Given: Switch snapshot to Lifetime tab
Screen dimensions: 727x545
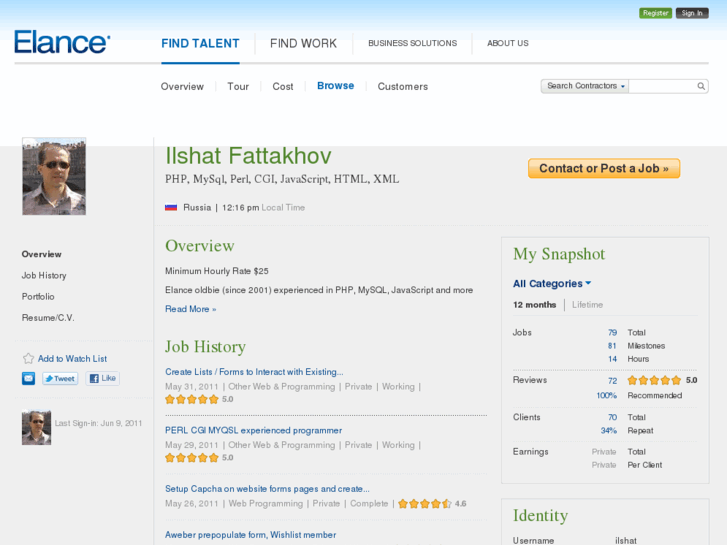Looking at the screenshot, I should [x=587, y=305].
